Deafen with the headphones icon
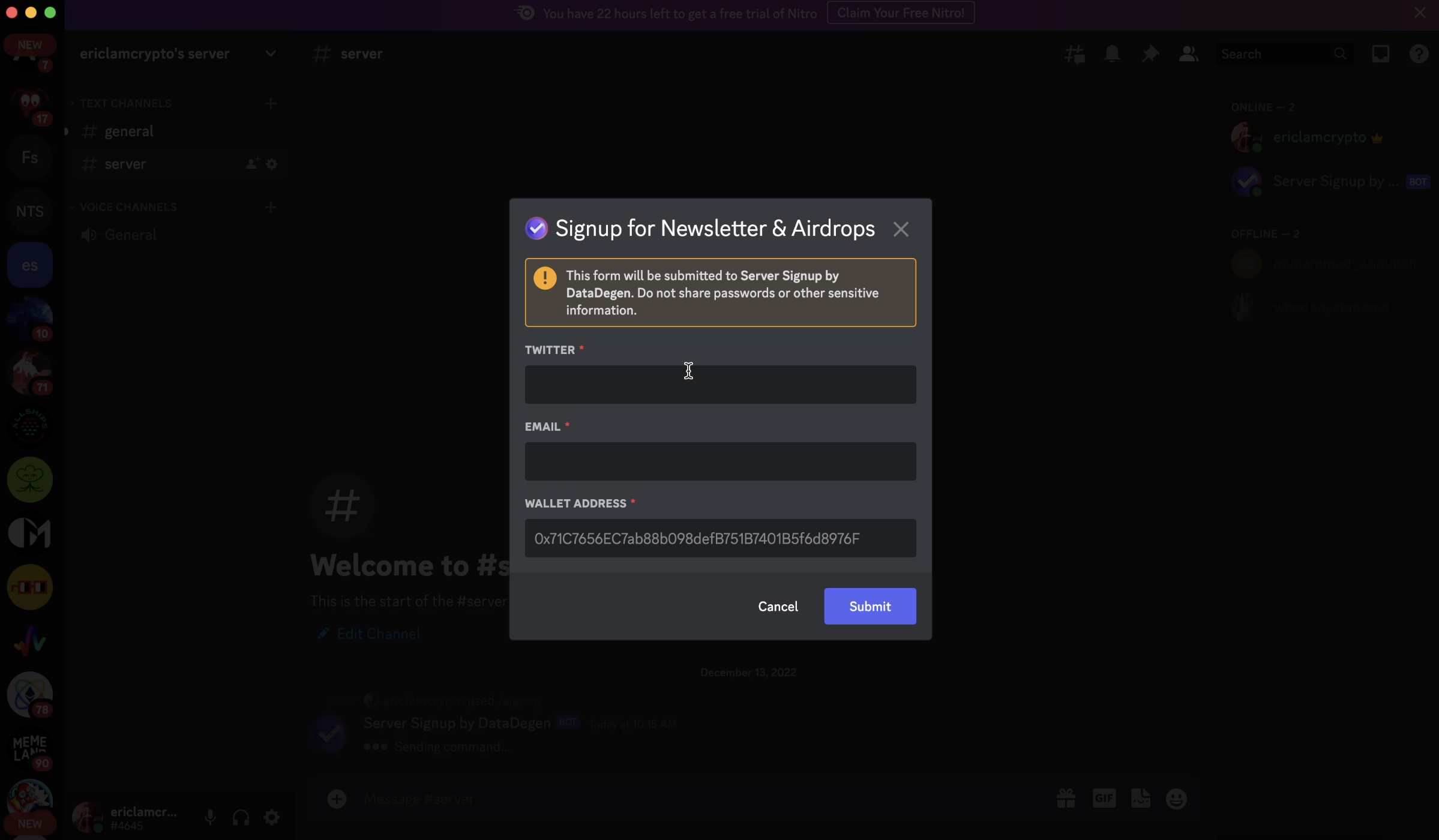The image size is (1439, 840). [x=241, y=817]
